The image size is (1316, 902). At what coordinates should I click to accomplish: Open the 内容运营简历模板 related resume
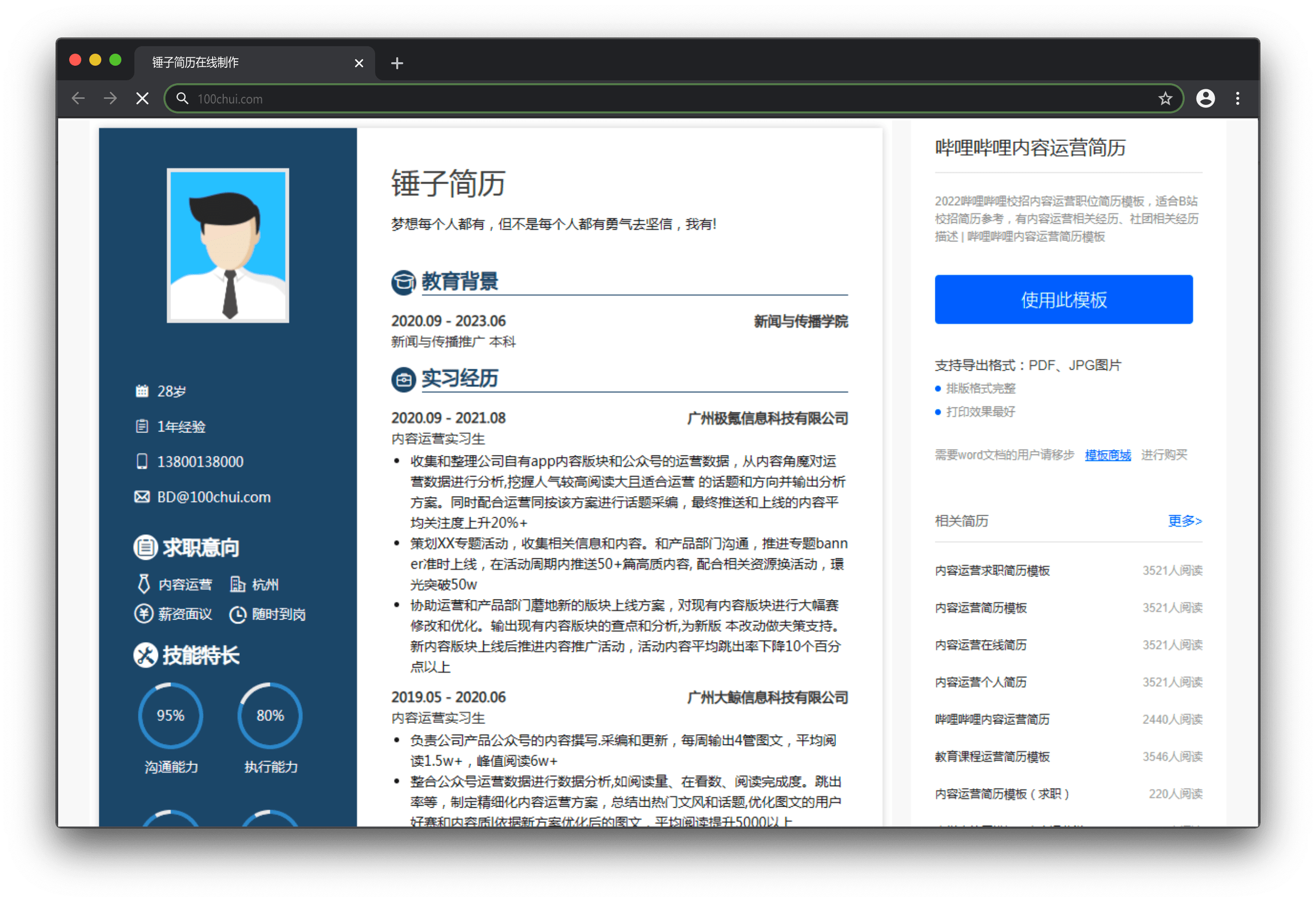(x=980, y=608)
